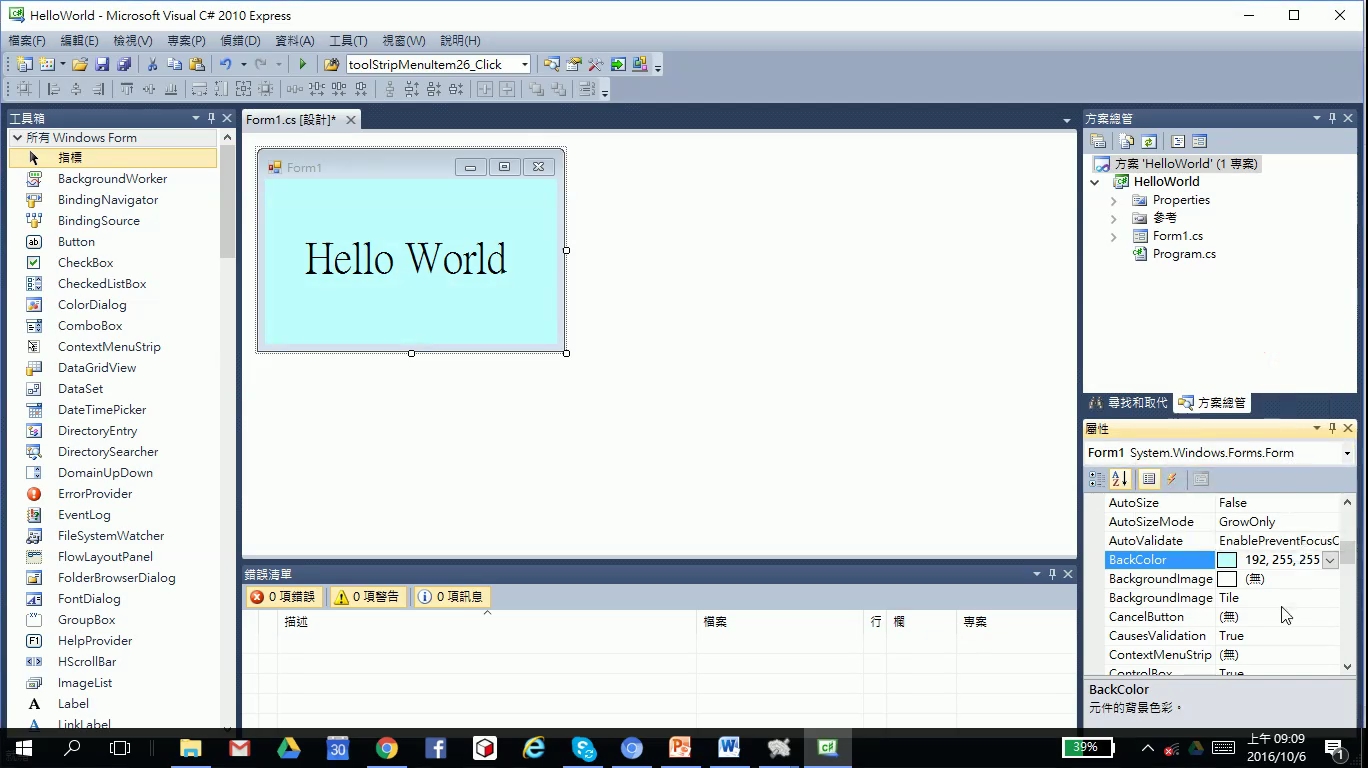This screenshot has height=768, width=1368.
Task: Save Form1.cs with the single floppy-disk icon
Action: tap(102, 64)
